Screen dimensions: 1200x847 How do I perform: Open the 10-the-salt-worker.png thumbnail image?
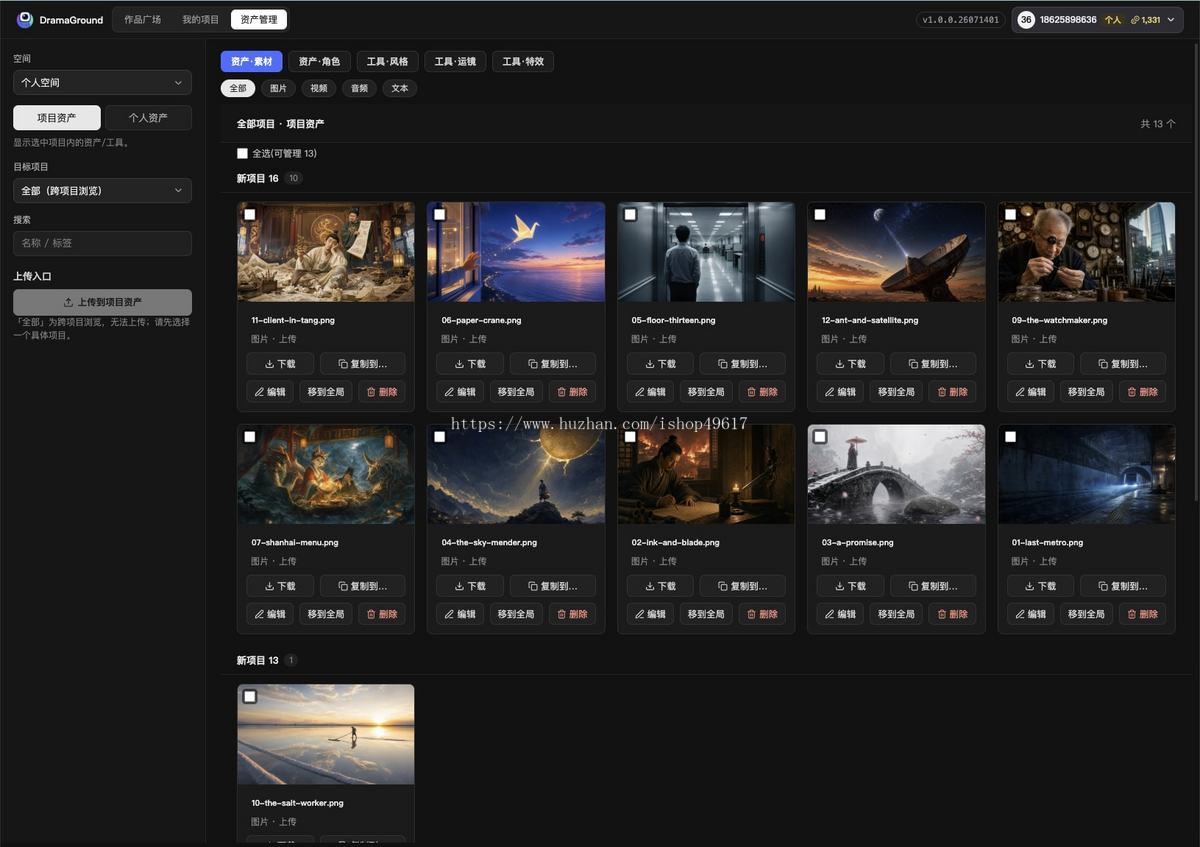[326, 734]
